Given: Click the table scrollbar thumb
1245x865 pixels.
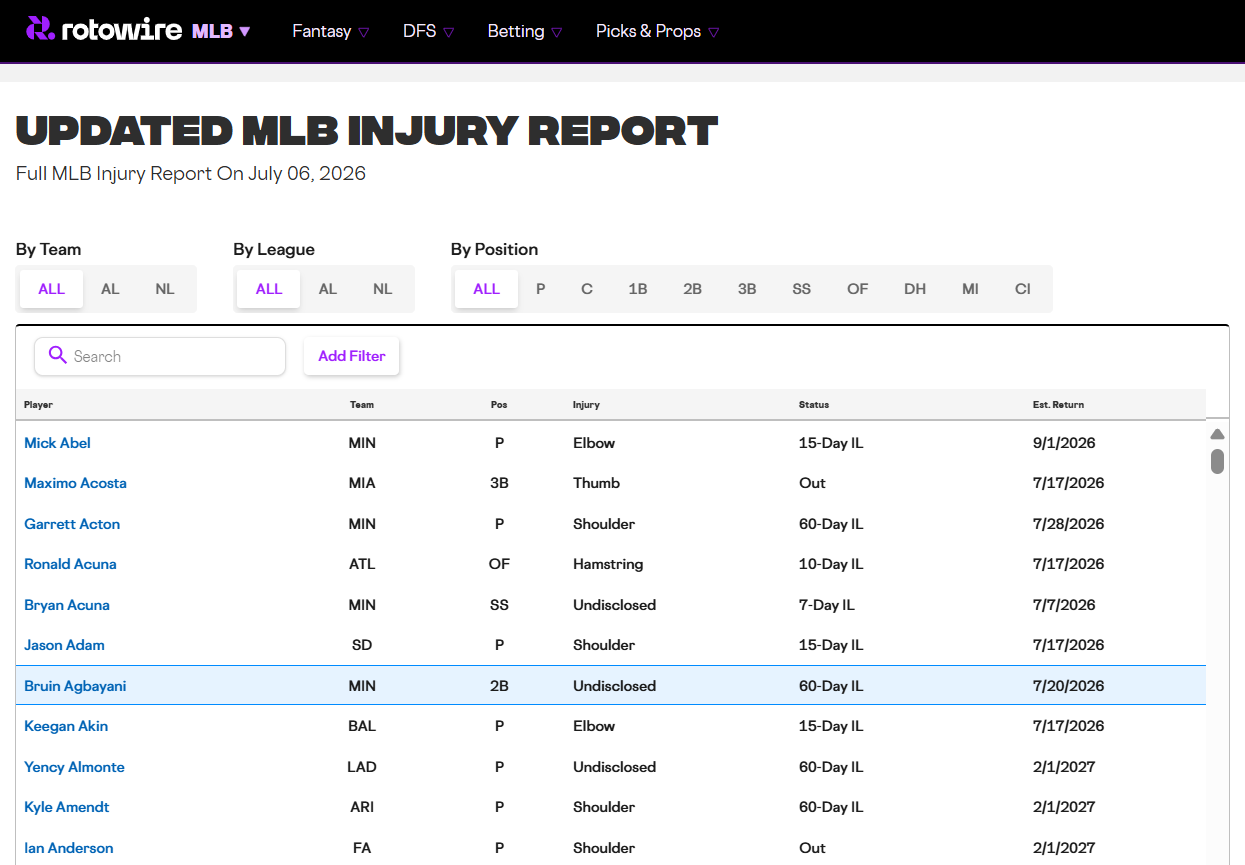Looking at the screenshot, I should 1217,461.
